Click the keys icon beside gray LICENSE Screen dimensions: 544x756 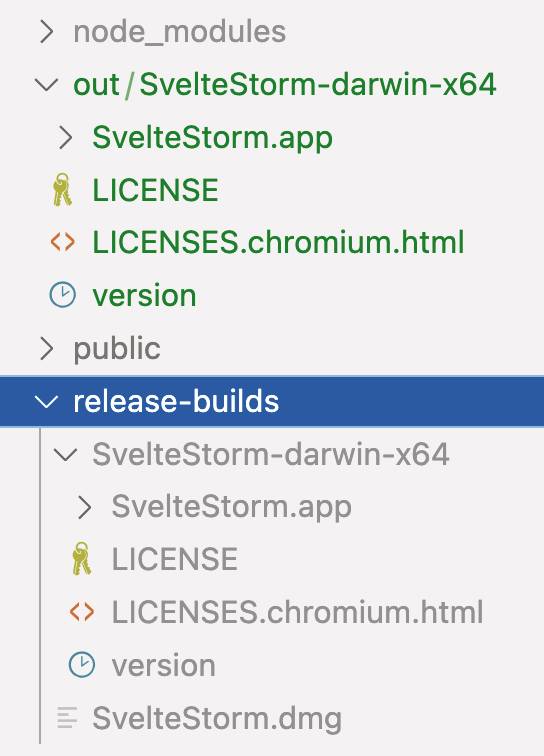point(82,559)
